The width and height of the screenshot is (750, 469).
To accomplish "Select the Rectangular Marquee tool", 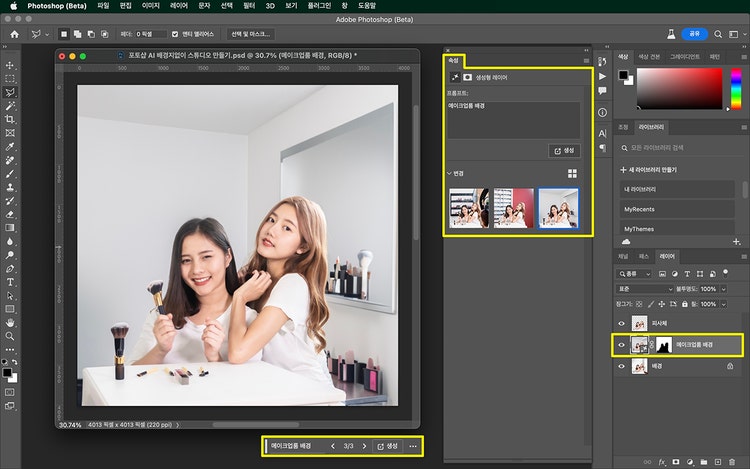I will 10,77.
